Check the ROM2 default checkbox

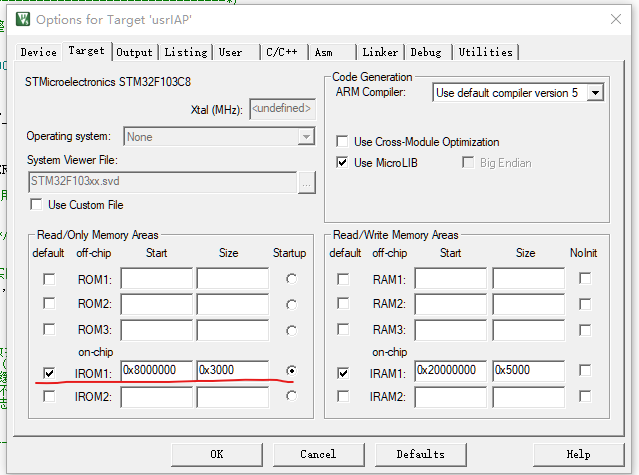tap(49, 303)
